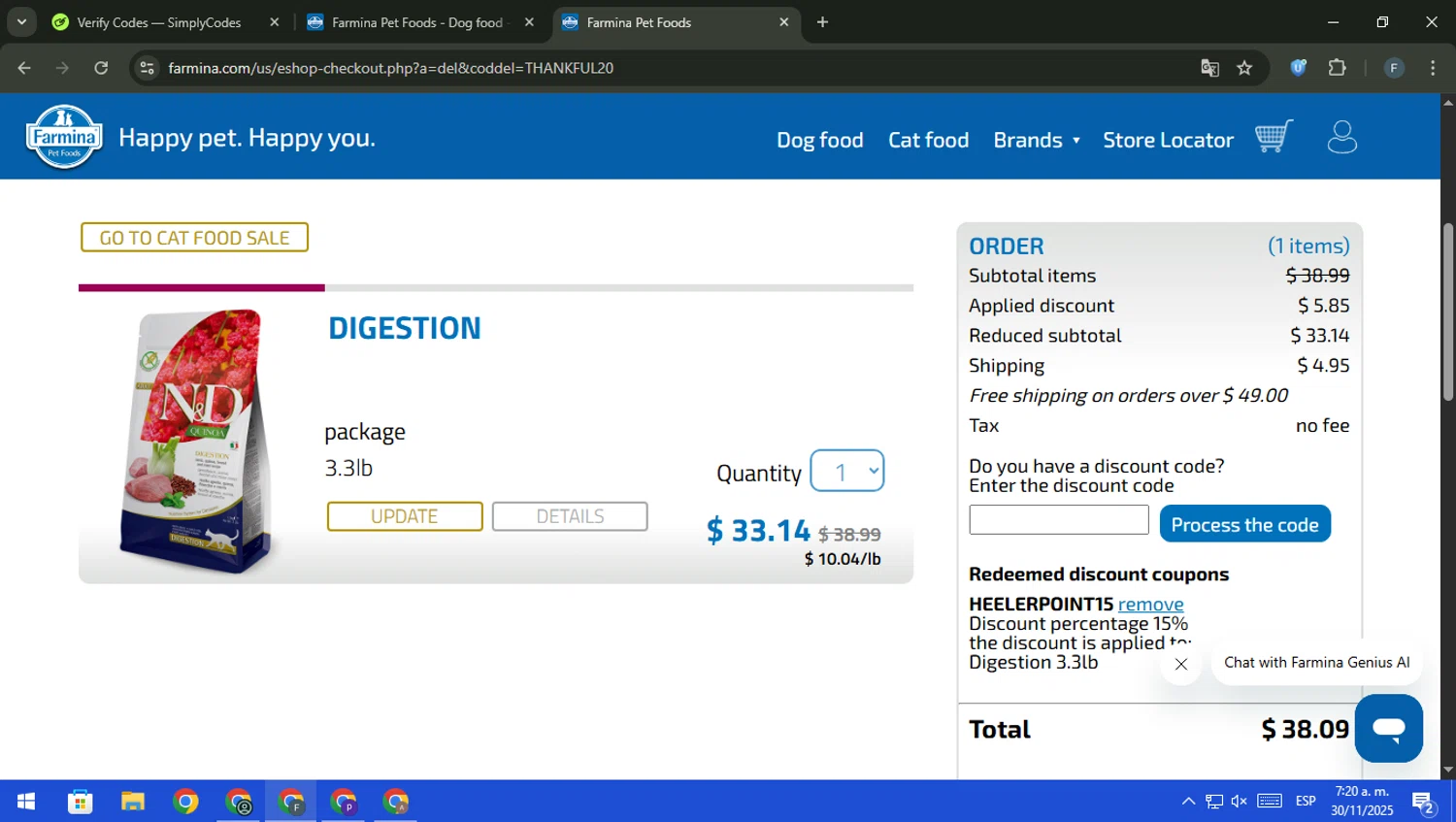Open the taskbar clock and date

[x=1362, y=802]
